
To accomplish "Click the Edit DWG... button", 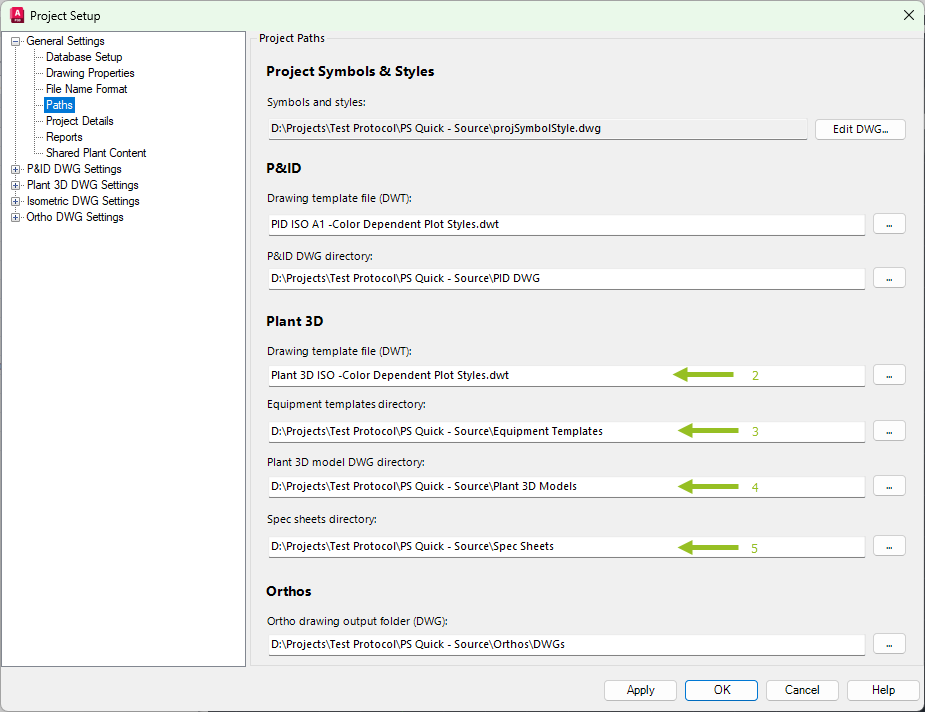I will pos(860,129).
